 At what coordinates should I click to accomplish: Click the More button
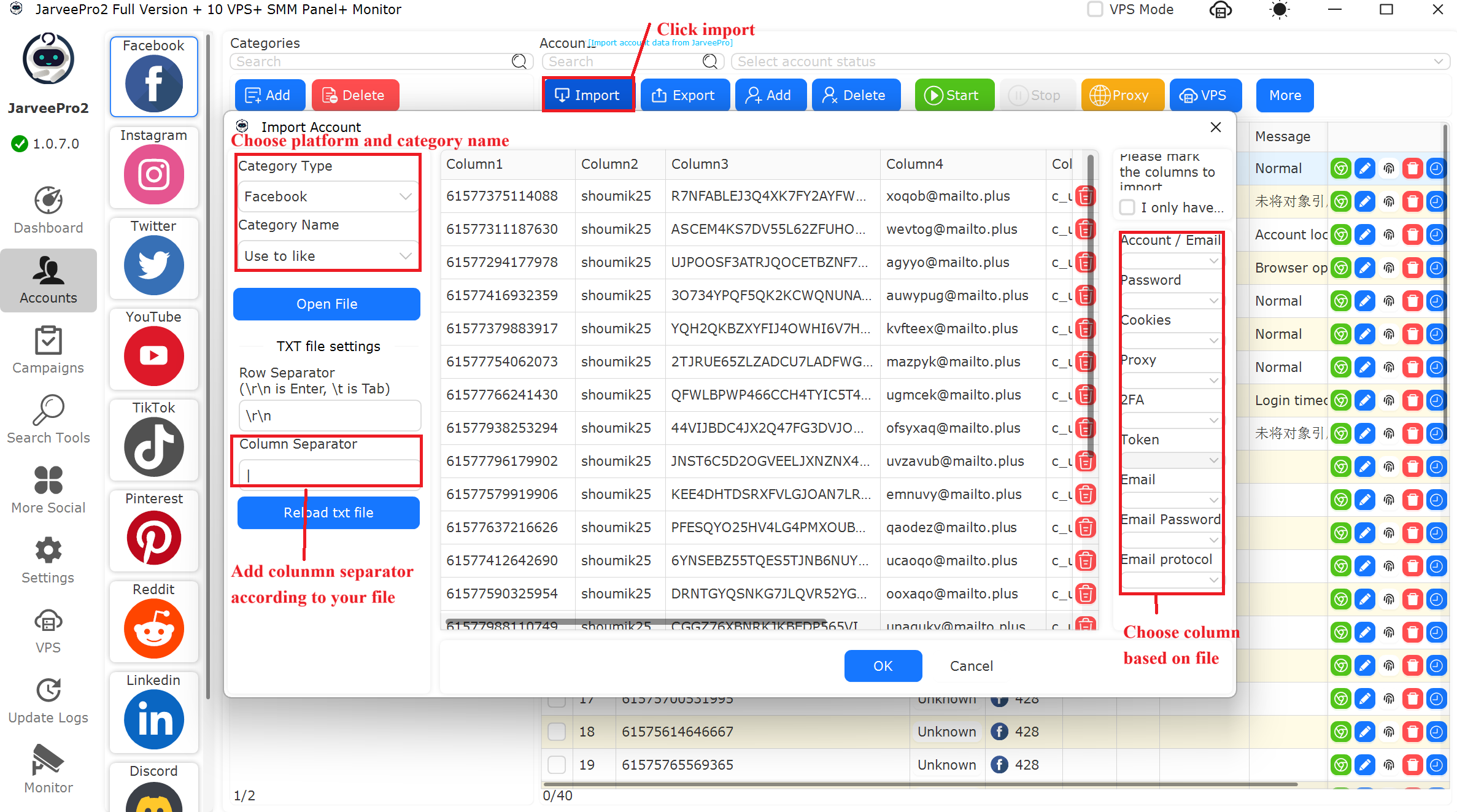tap(1285, 95)
